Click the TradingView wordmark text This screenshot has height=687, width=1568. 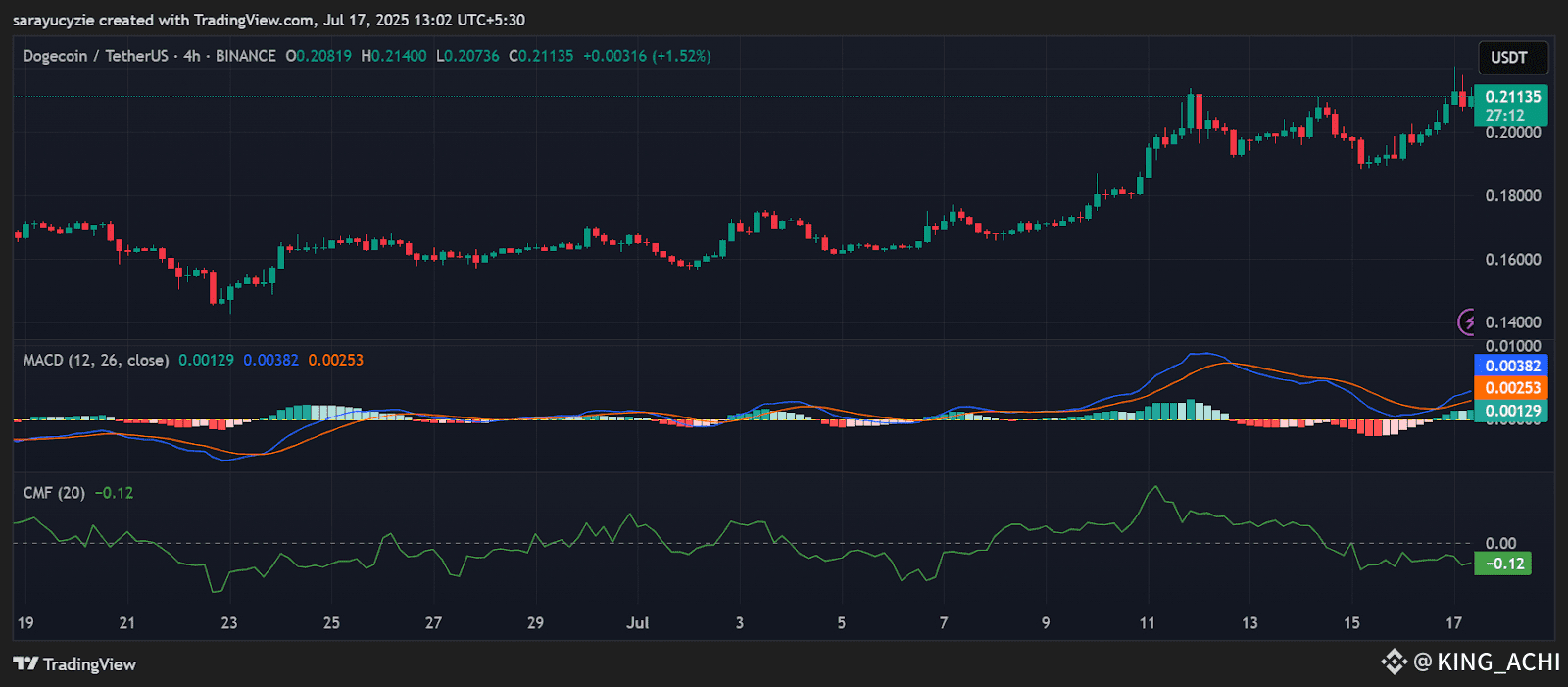(x=89, y=664)
